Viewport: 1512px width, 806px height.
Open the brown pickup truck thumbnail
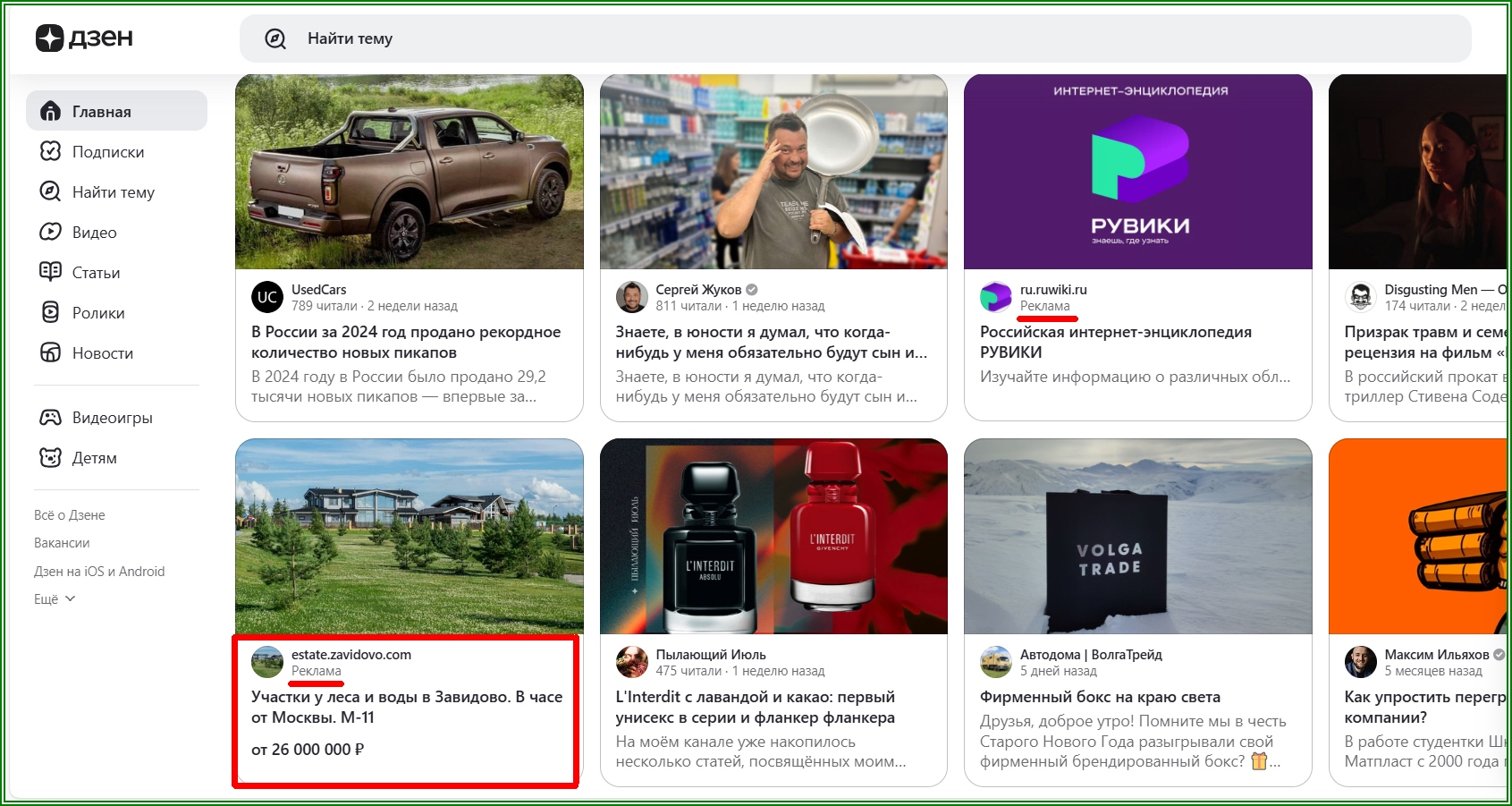coord(410,172)
